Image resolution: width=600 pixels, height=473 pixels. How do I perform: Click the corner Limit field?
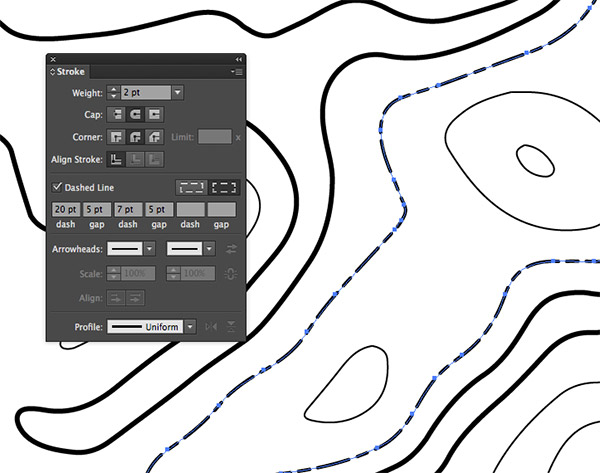(x=215, y=137)
